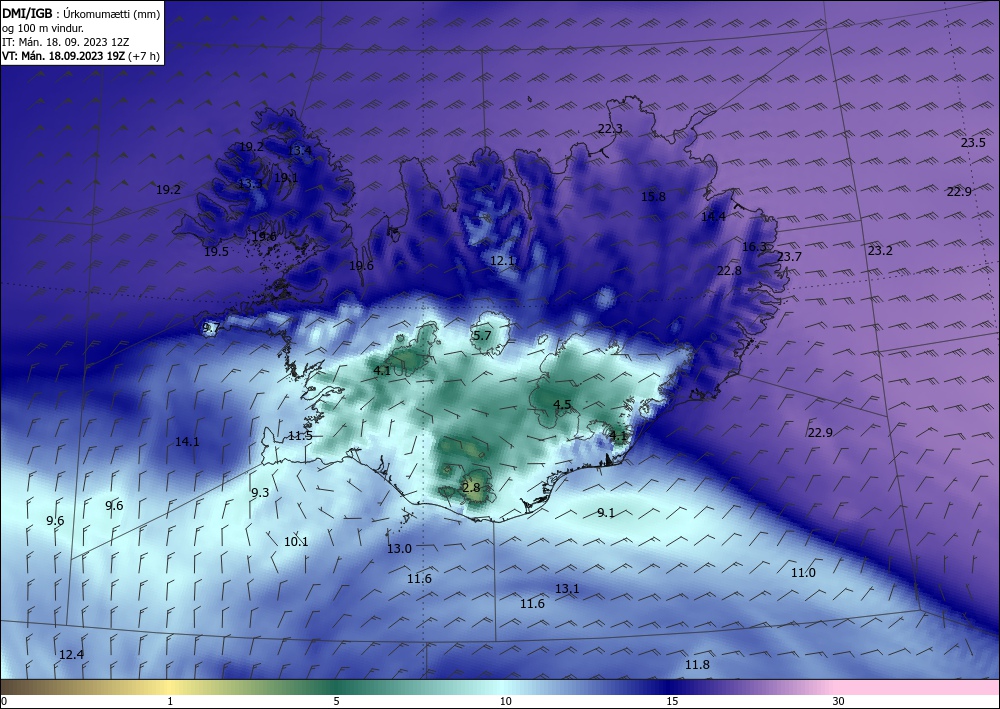The width and height of the screenshot is (1000, 709).
Task: Click the 11.0 map value
Action: tap(803, 573)
